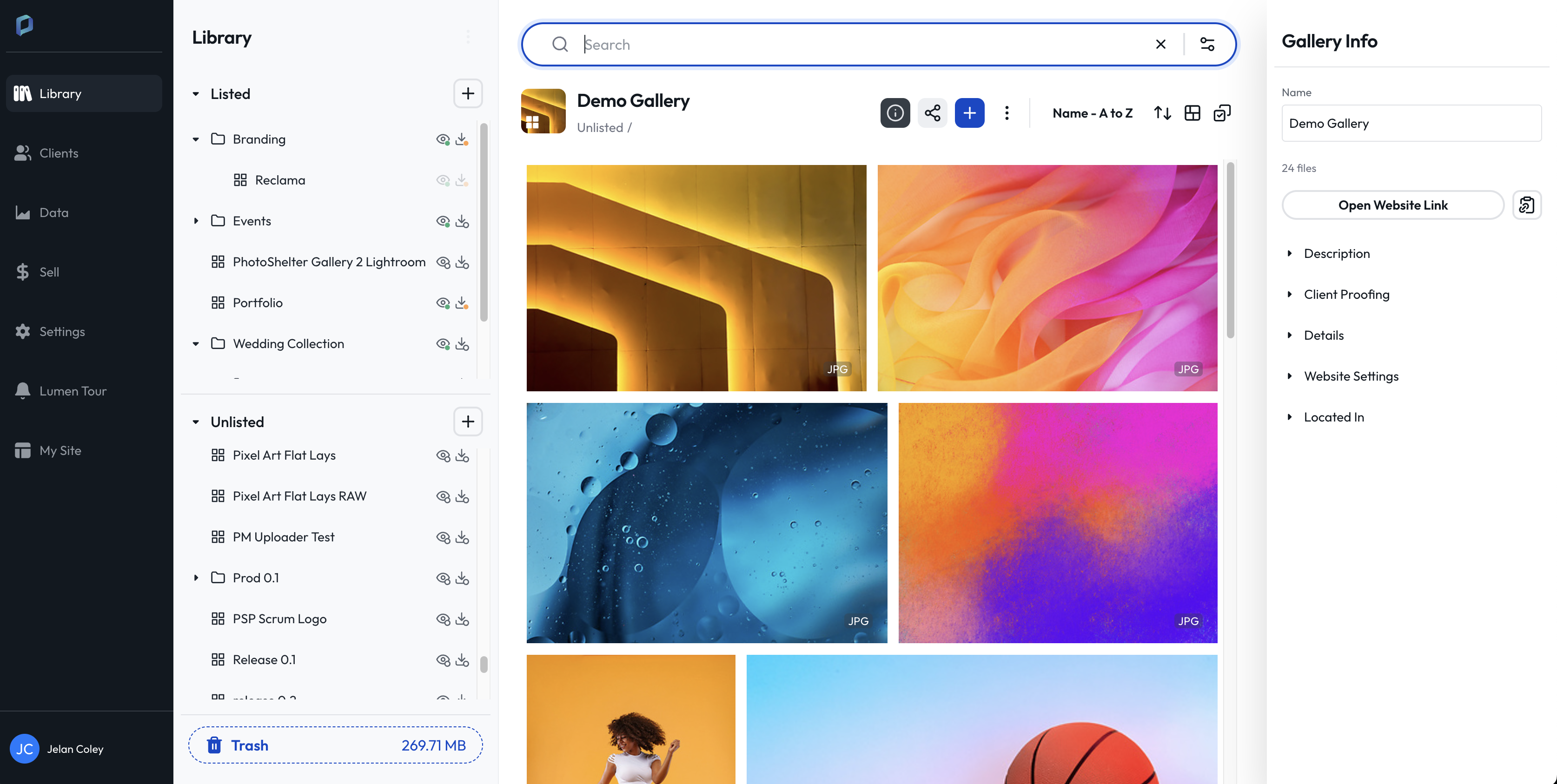1557x784 pixels.
Task: Click the Open Website Link button
Action: [x=1392, y=205]
